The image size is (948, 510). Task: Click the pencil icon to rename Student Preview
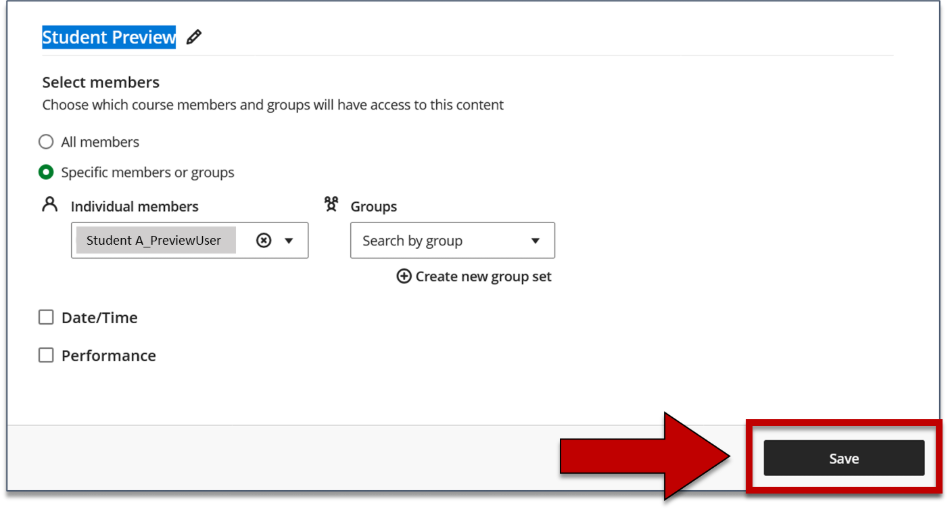pos(194,37)
